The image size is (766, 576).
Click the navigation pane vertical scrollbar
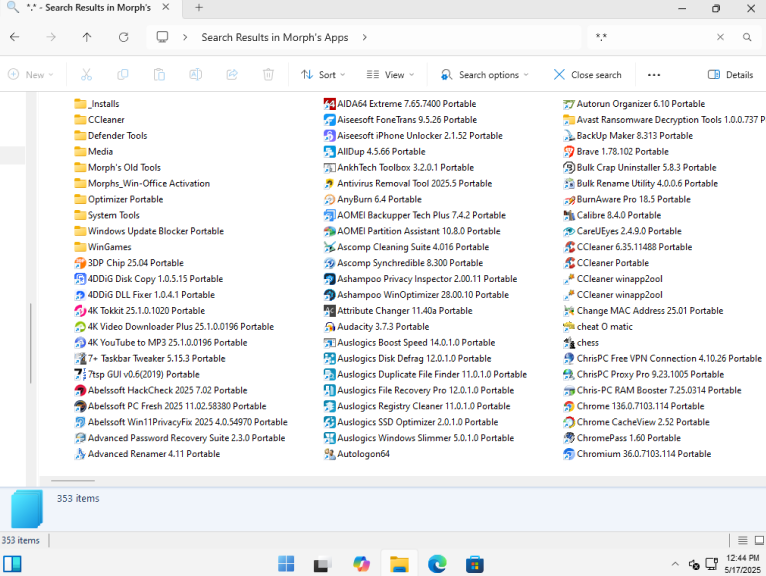pyautogui.click(x=31, y=343)
